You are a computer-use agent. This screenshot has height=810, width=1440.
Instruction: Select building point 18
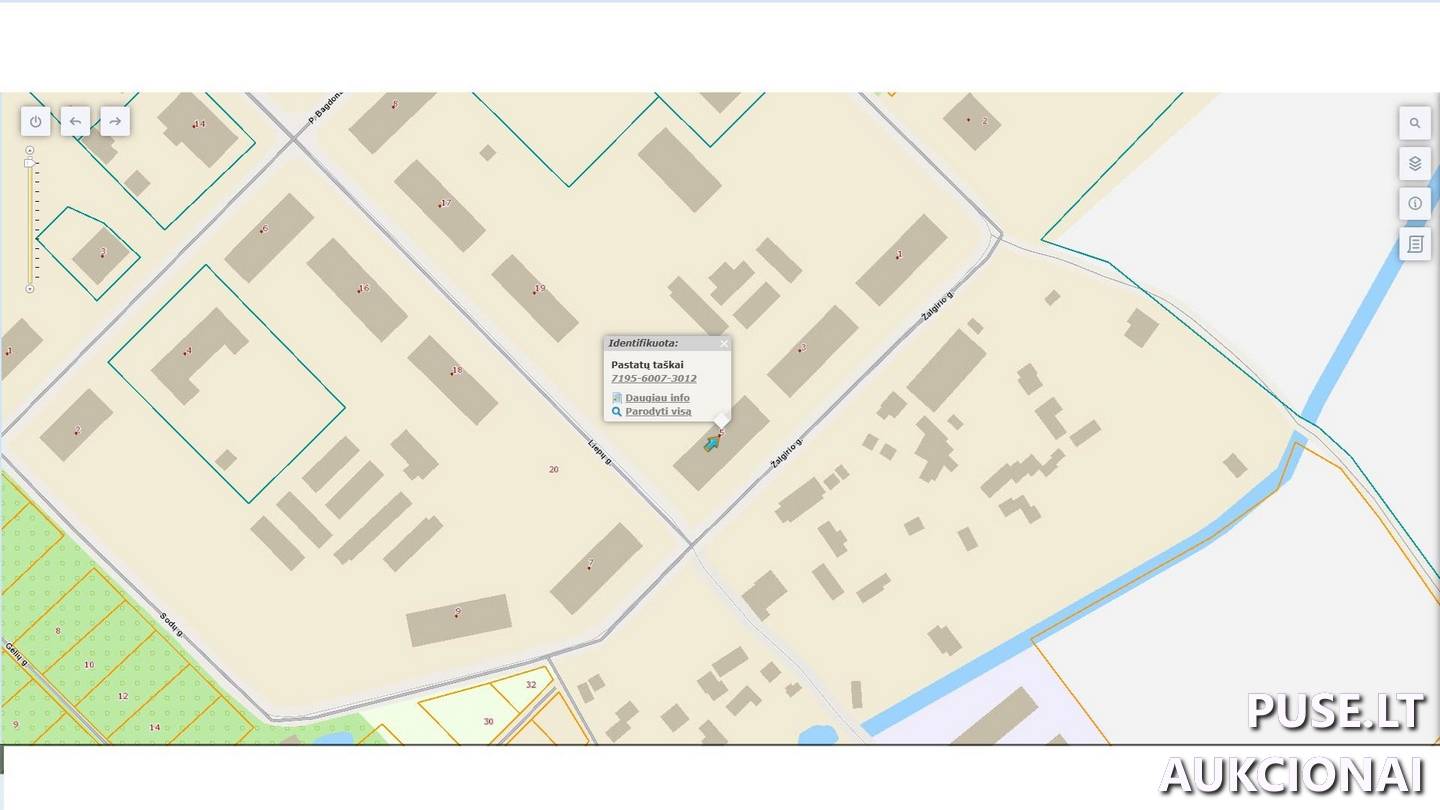456,371
